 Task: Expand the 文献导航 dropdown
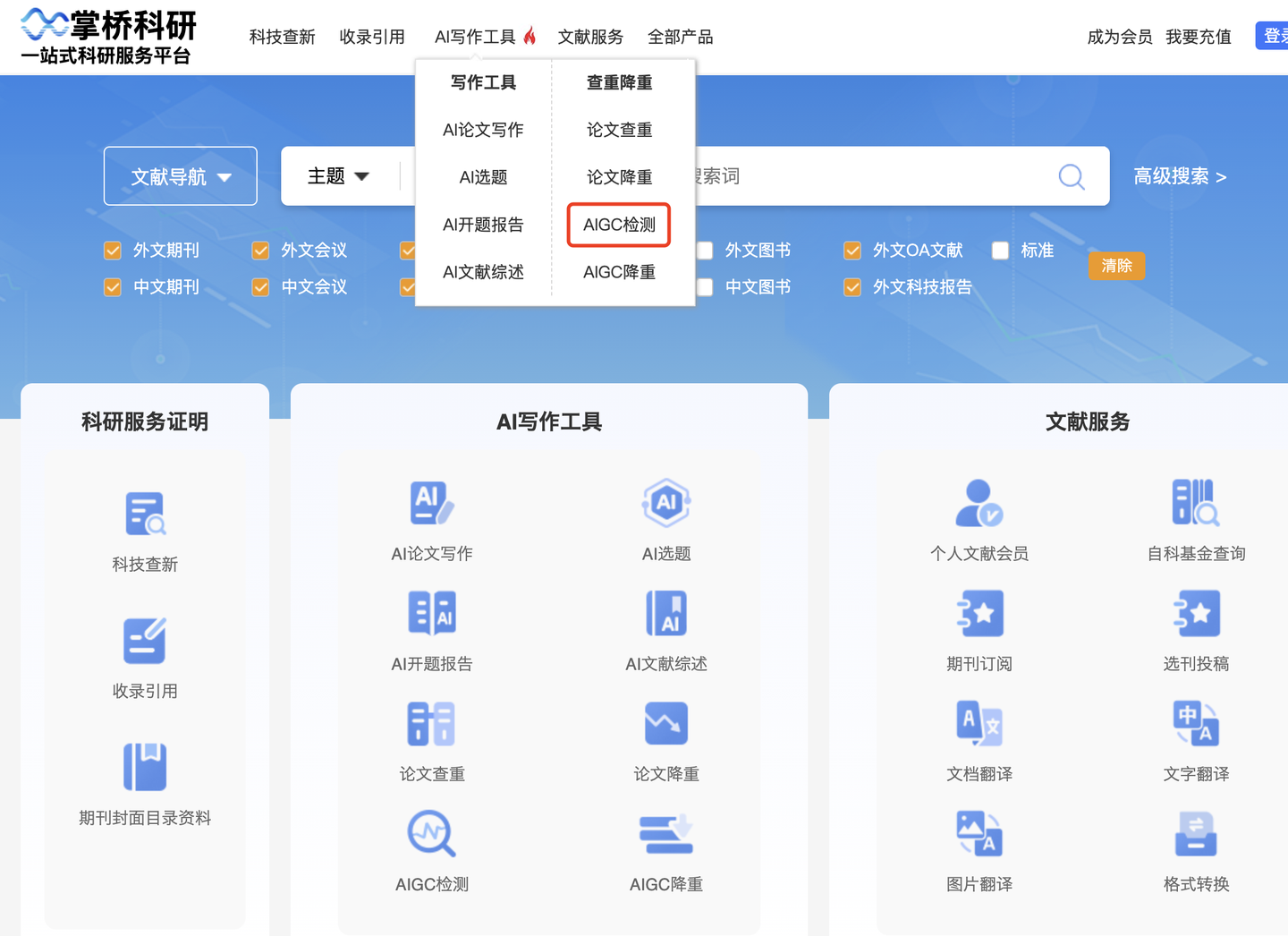(180, 175)
